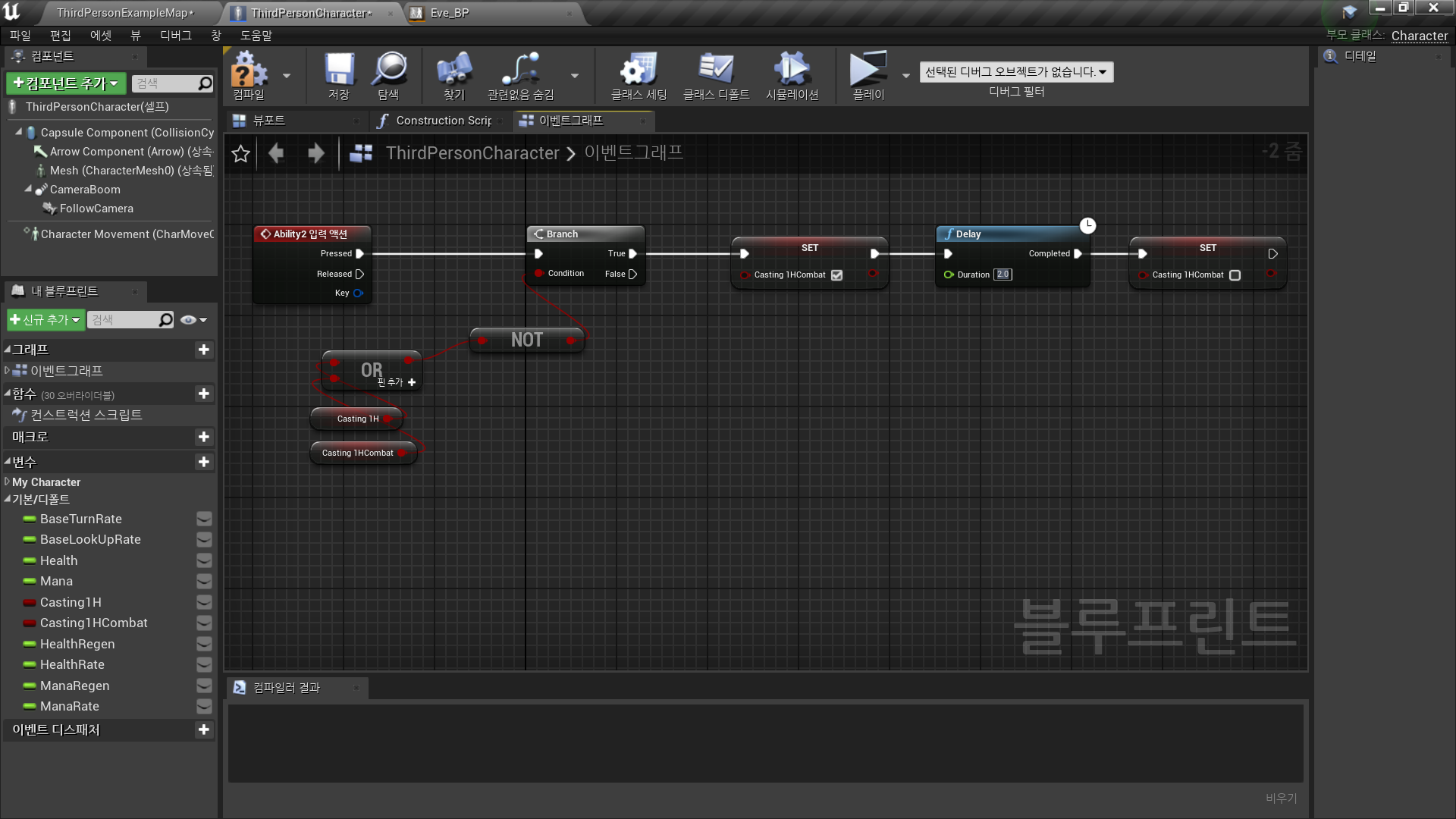The height and width of the screenshot is (819, 1456).
Task: Open Class Settings (클래스 세팅) gear icon
Action: tap(639, 71)
